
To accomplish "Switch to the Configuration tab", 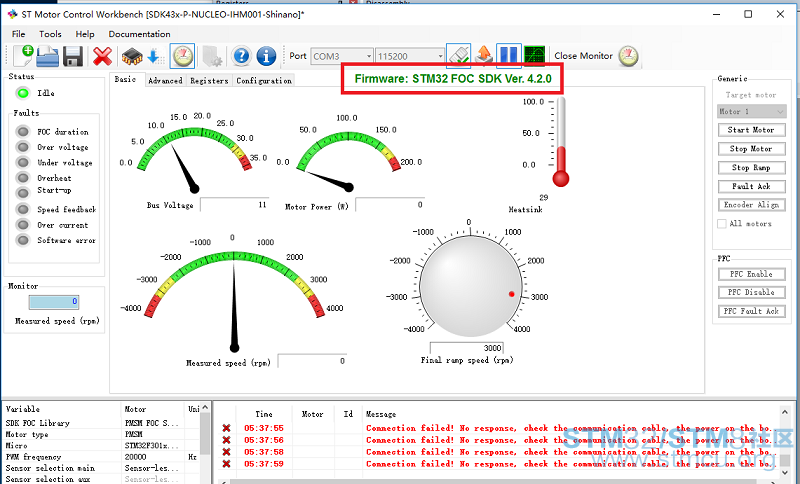I will 264,81.
